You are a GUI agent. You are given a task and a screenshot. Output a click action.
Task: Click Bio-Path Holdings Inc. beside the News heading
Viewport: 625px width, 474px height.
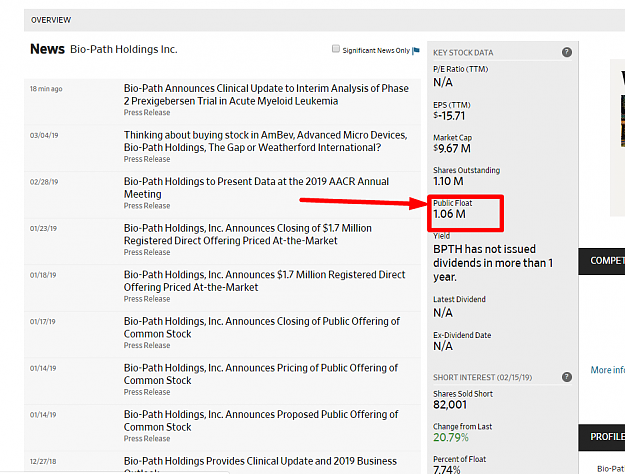124,49
